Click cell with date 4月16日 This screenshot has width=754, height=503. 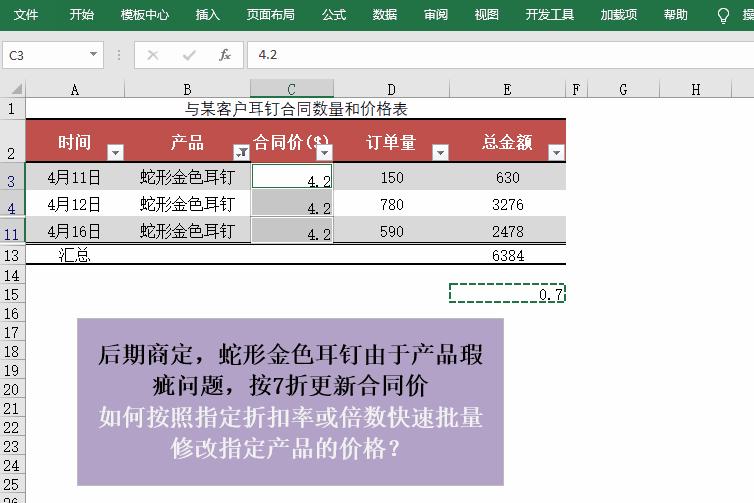75,231
